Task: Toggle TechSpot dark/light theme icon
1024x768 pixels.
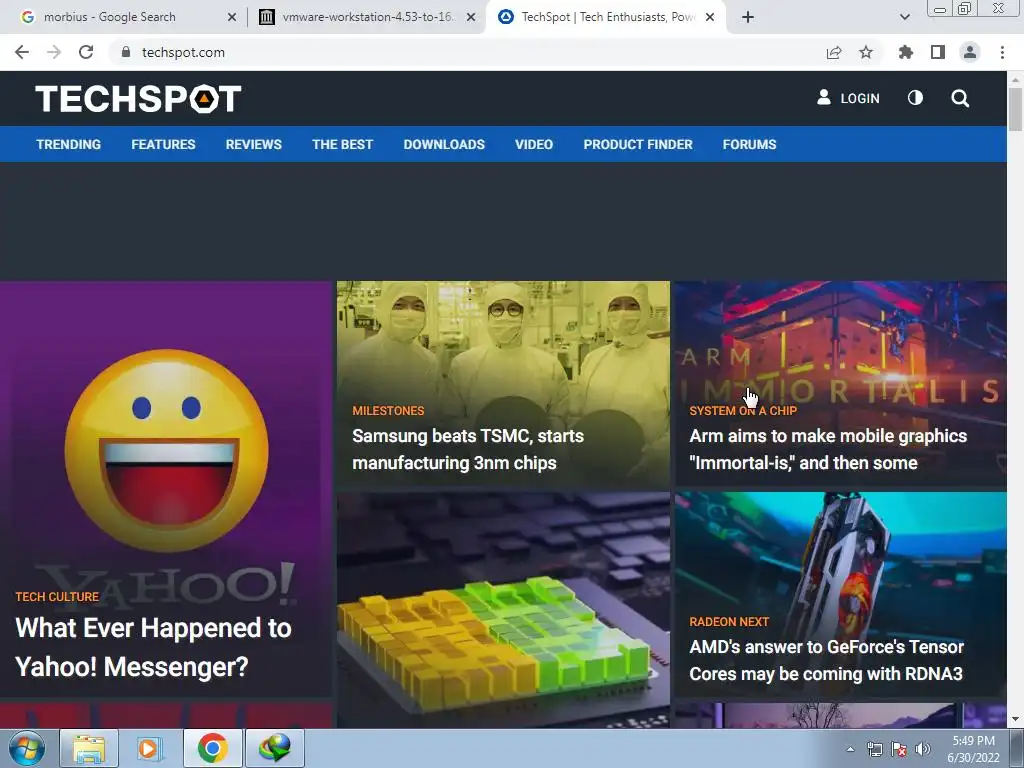Action: [x=915, y=98]
